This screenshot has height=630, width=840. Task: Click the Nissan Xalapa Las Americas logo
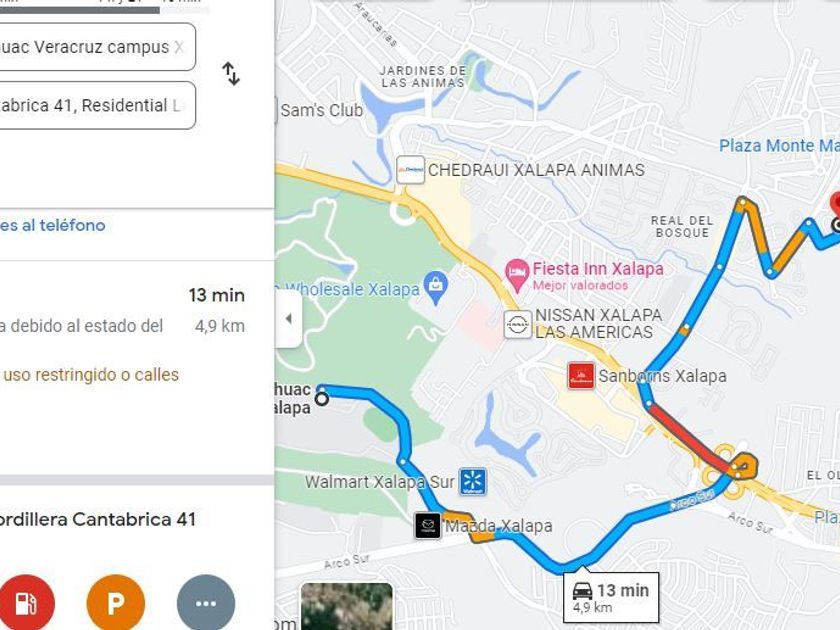coord(518,324)
